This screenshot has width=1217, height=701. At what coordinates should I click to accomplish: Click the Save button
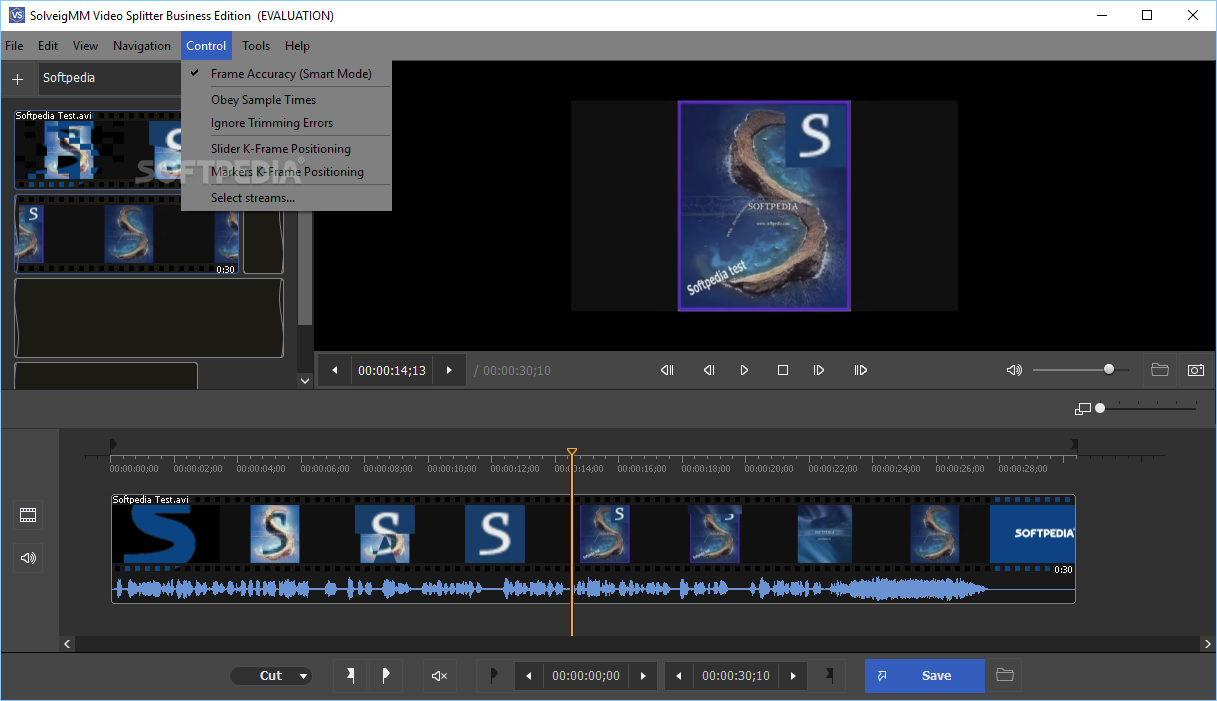925,676
